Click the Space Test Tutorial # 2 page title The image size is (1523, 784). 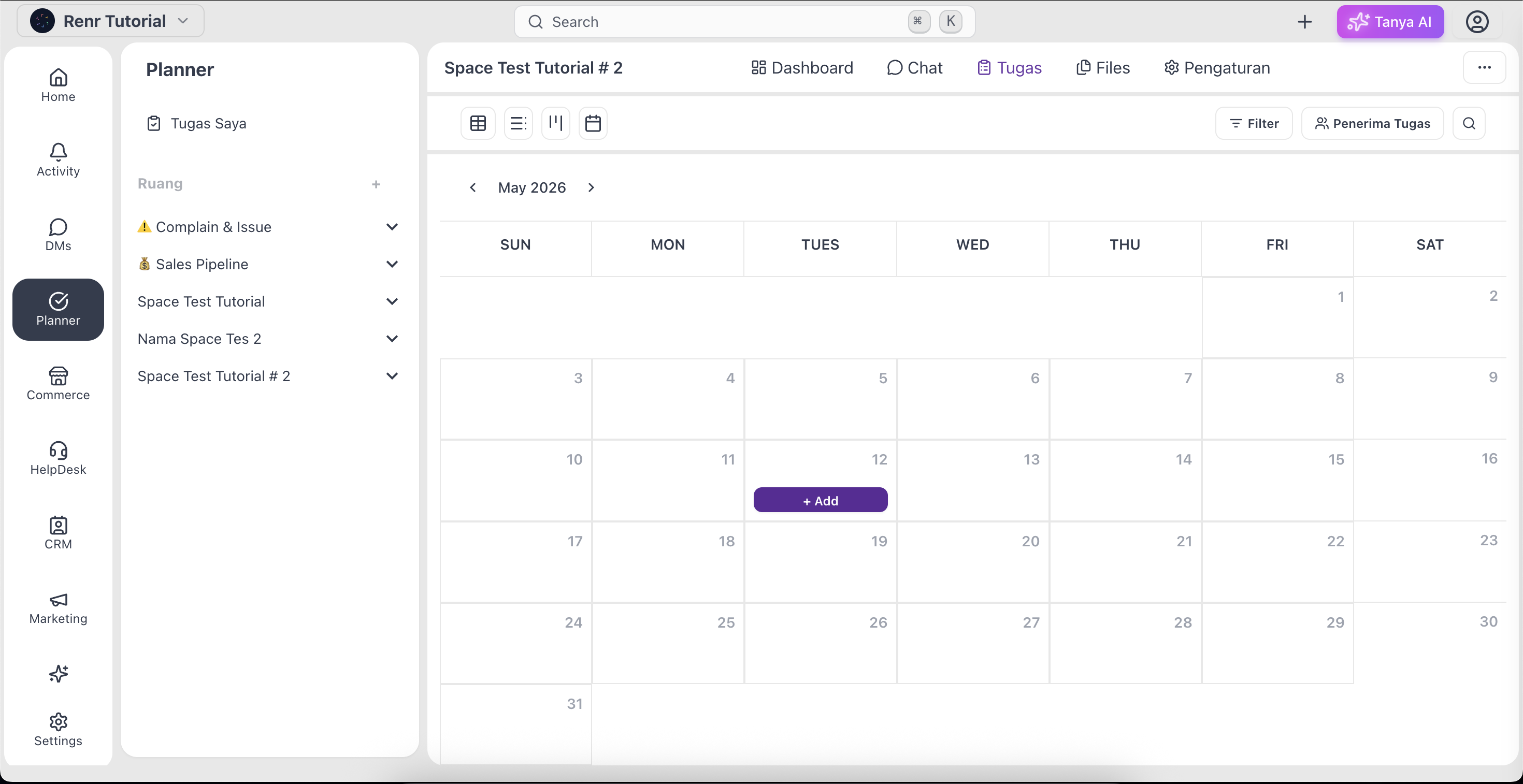pos(533,68)
